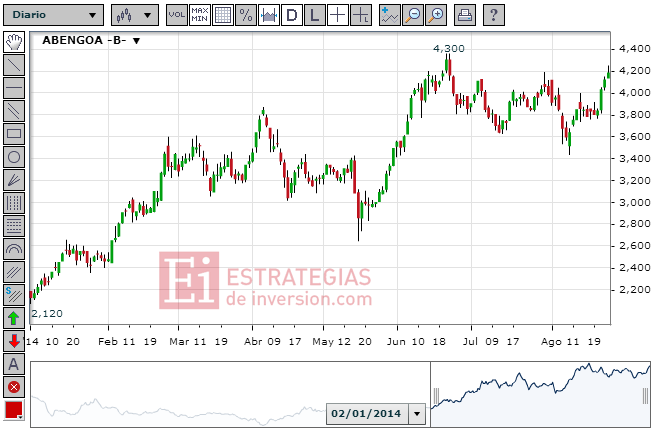Click the 4,400 price axis label
This screenshot has height=433, width=657.
coord(635,49)
